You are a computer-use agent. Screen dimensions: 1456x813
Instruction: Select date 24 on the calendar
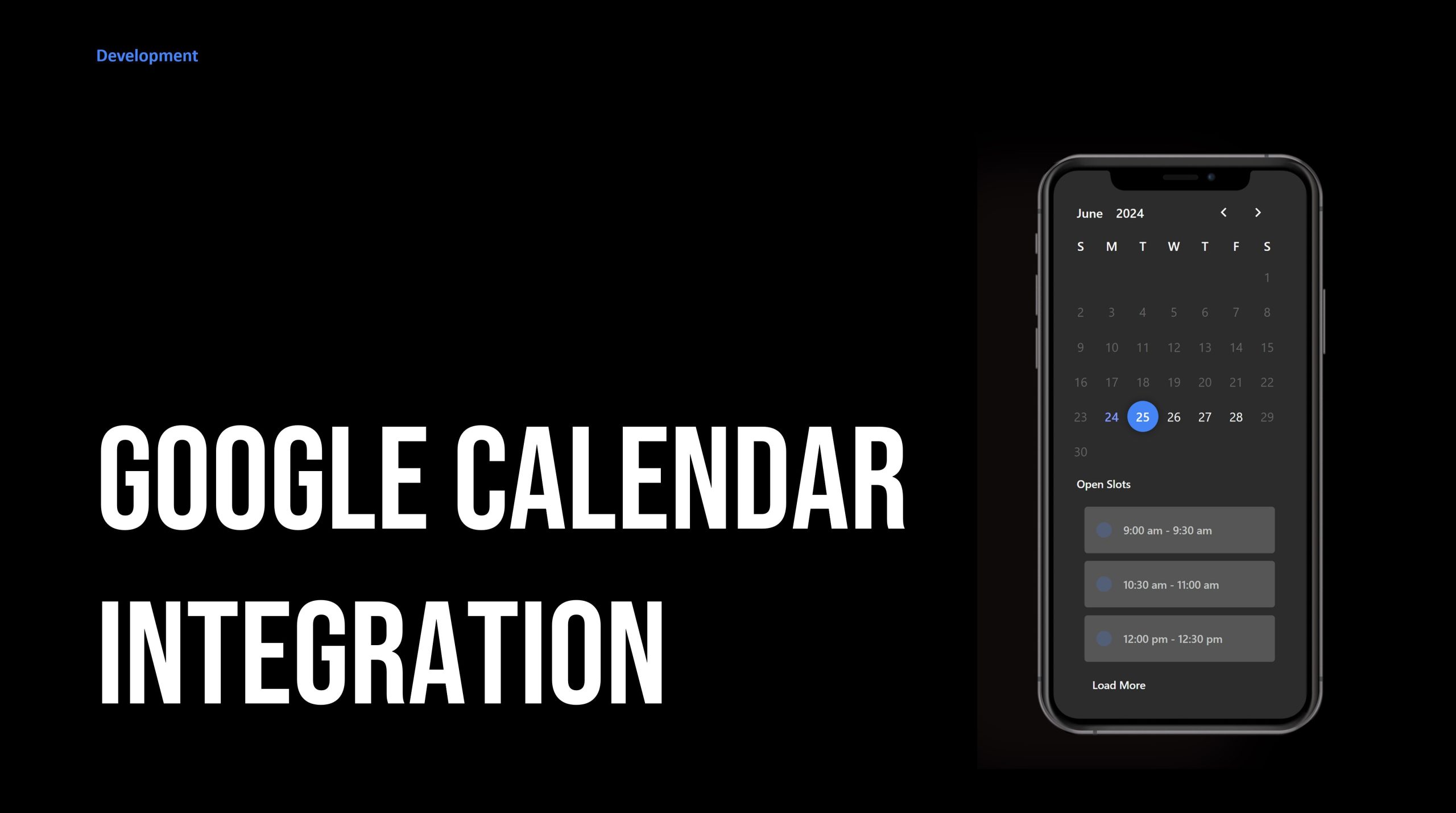click(1111, 417)
